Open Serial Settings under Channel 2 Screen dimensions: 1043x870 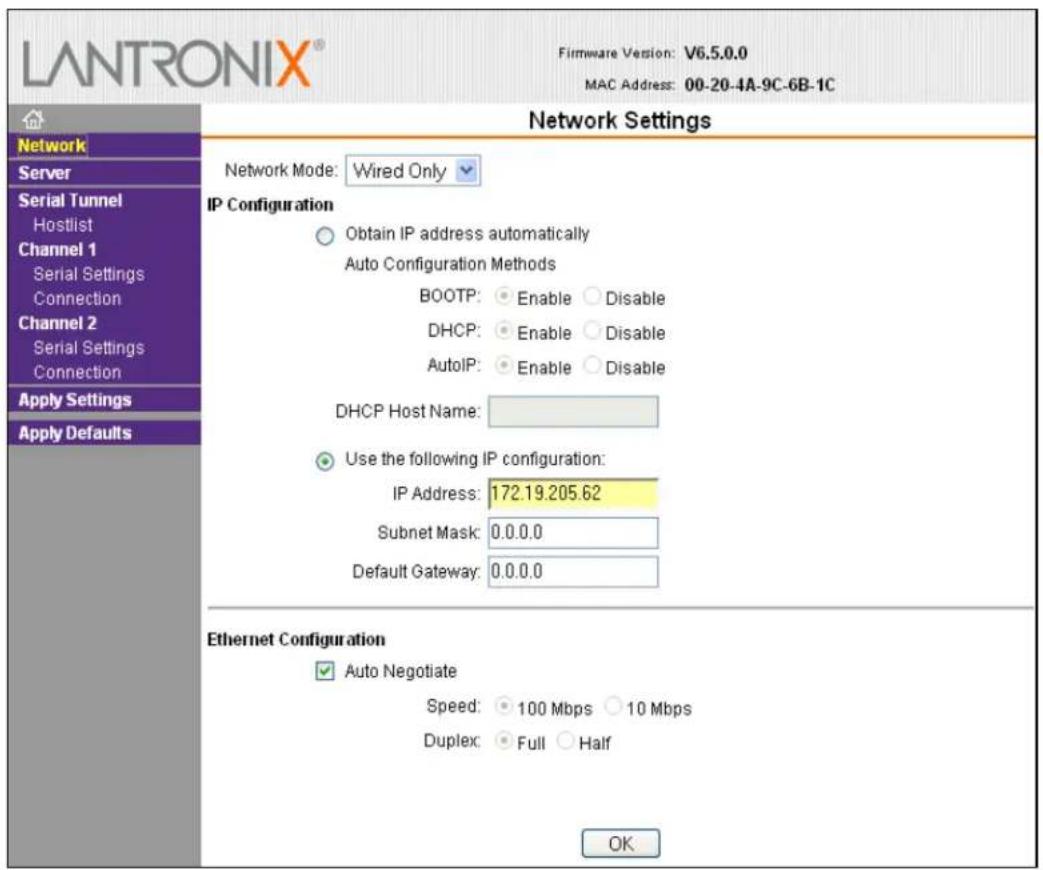point(88,348)
